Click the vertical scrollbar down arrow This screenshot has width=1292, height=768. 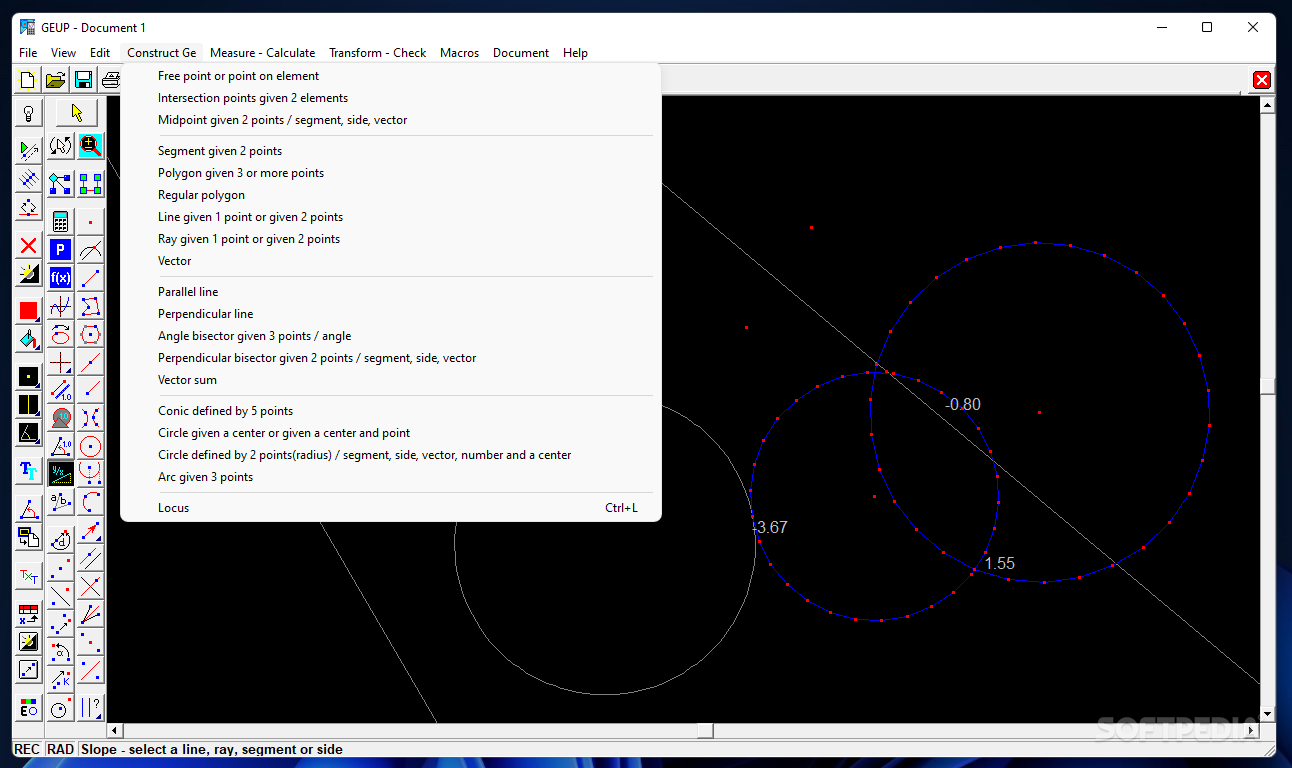pyautogui.click(x=1268, y=714)
